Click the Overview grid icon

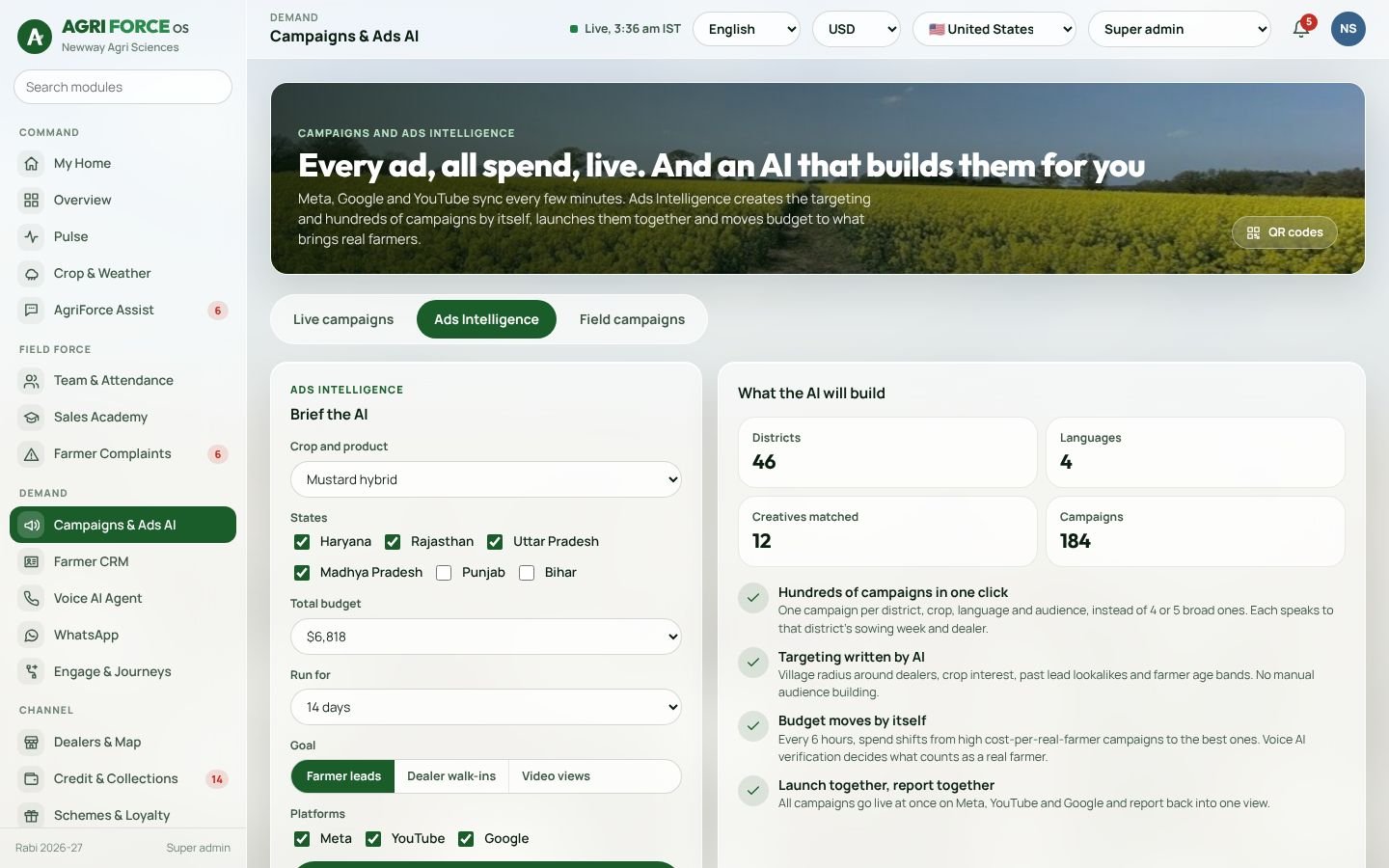(x=32, y=201)
